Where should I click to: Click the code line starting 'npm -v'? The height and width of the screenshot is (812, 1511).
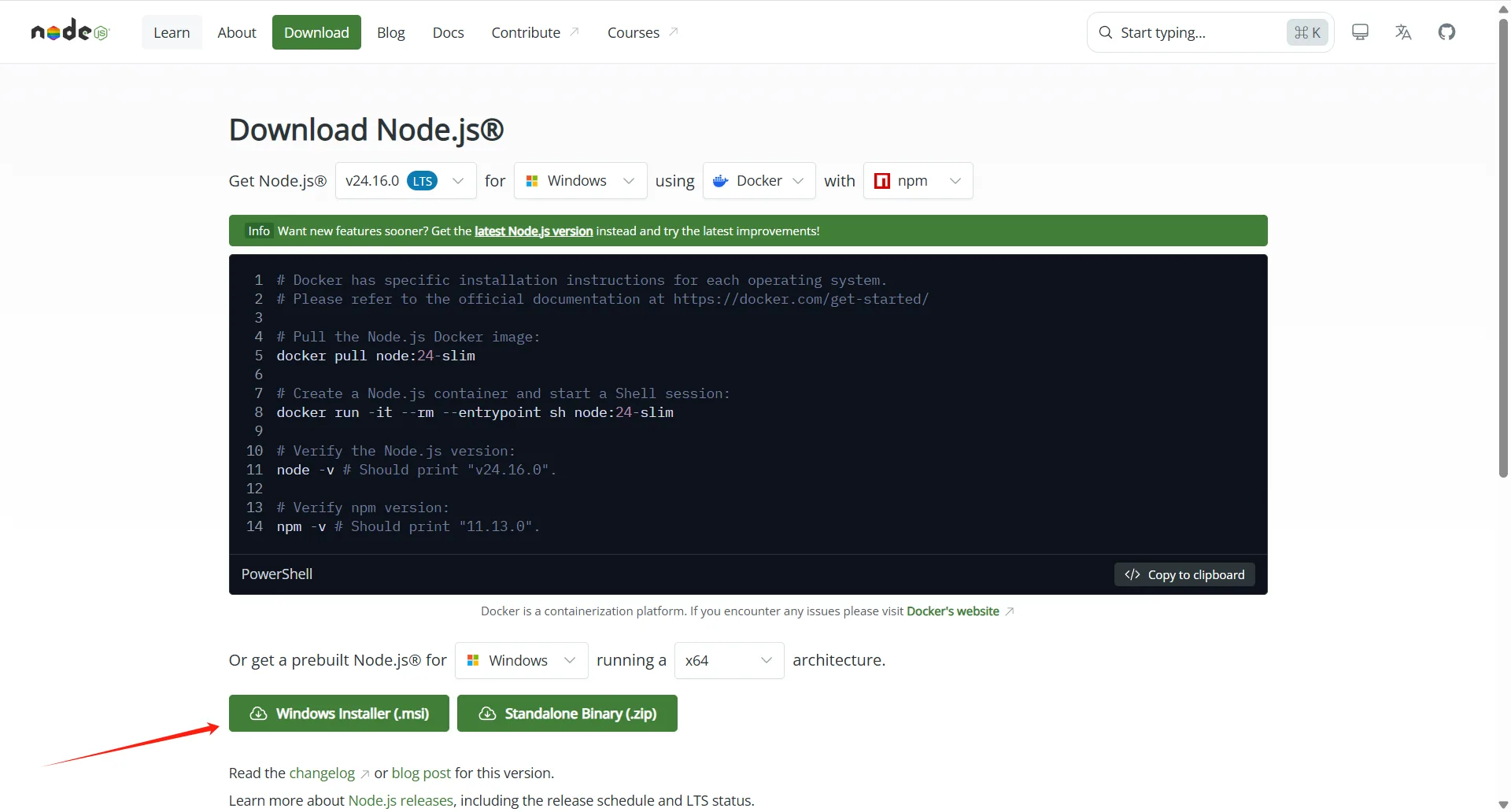[408, 526]
